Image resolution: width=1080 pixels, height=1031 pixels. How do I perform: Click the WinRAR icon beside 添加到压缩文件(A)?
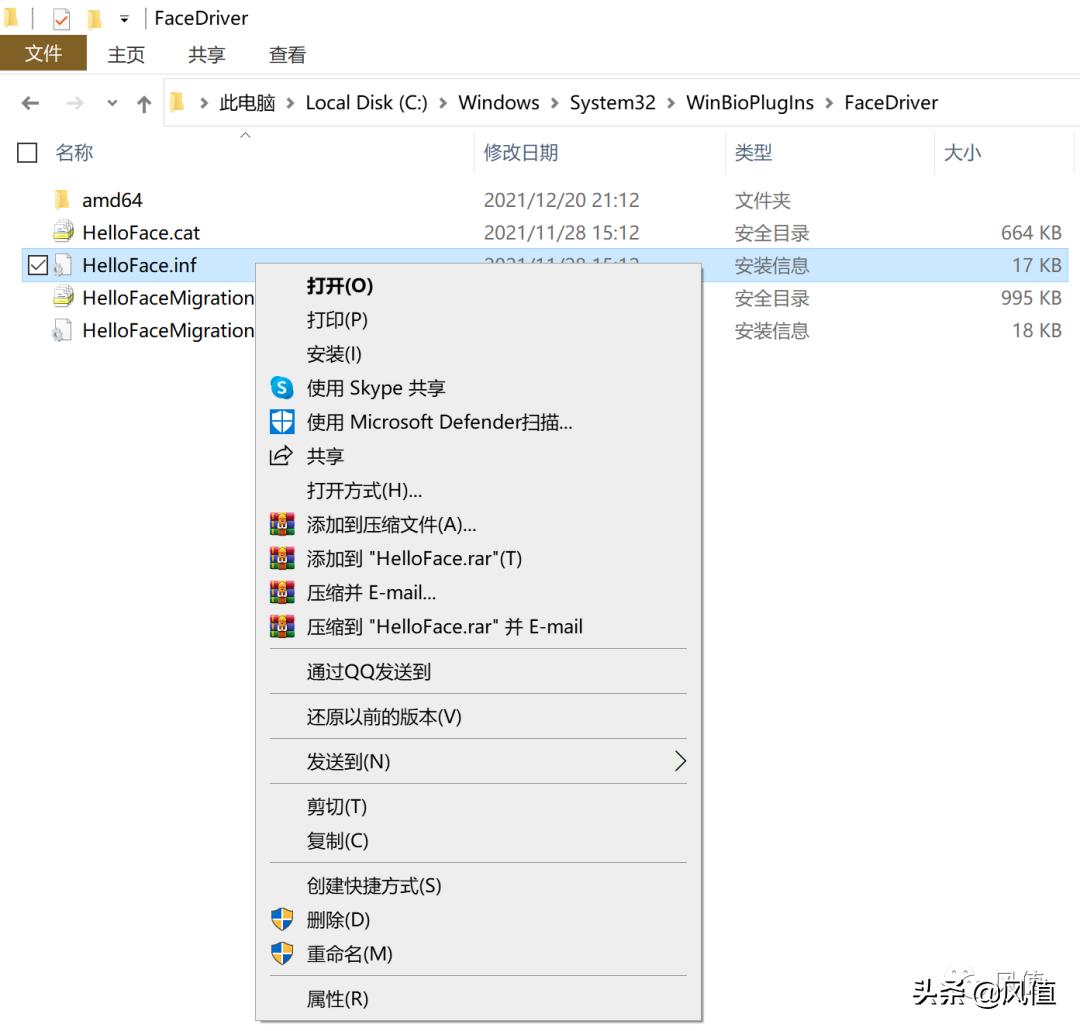(283, 524)
